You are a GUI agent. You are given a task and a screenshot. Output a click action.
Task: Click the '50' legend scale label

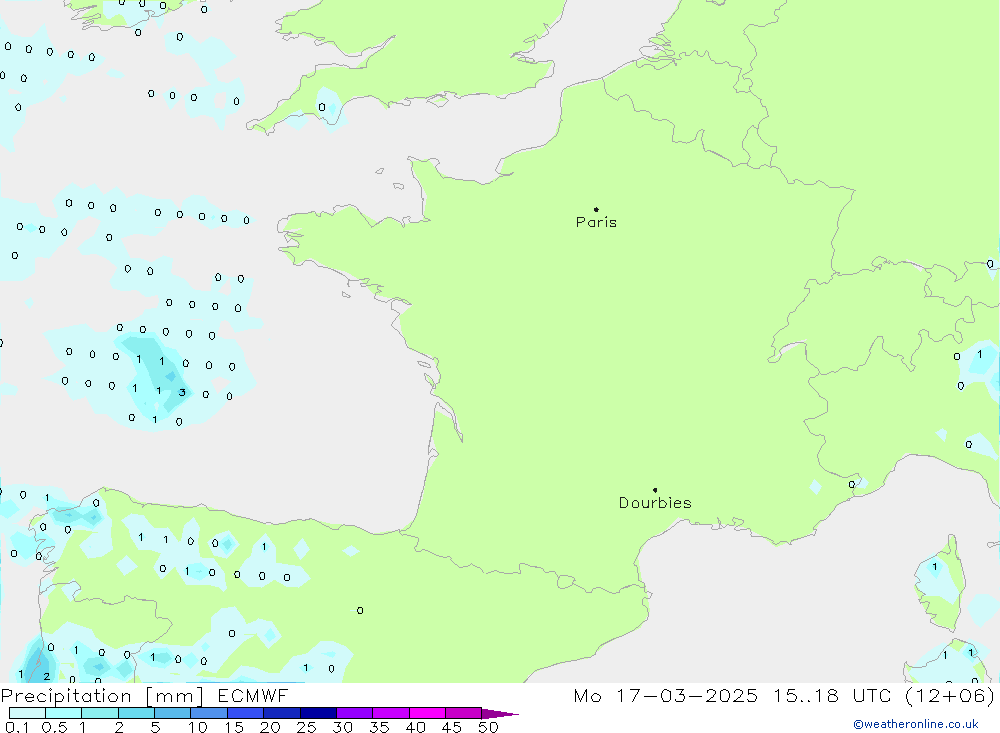(x=488, y=727)
